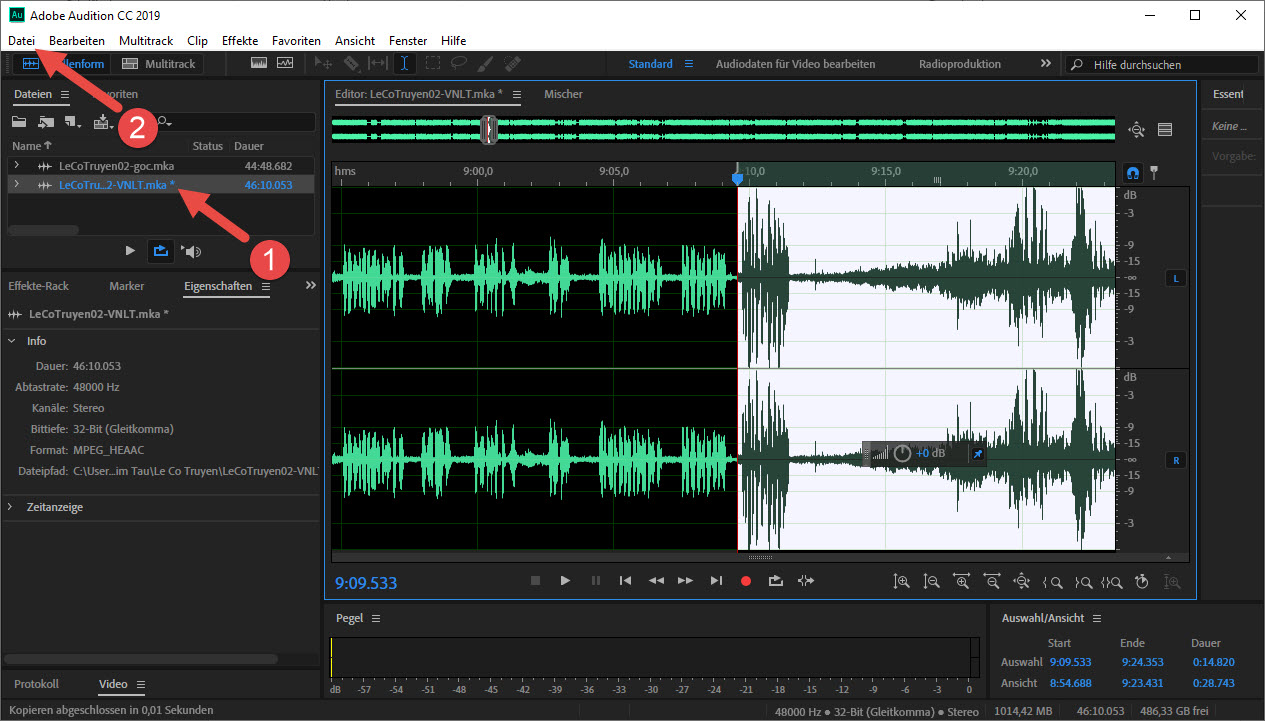Click the red Record button
Image resolution: width=1265 pixels, height=721 pixels.
[x=745, y=580]
